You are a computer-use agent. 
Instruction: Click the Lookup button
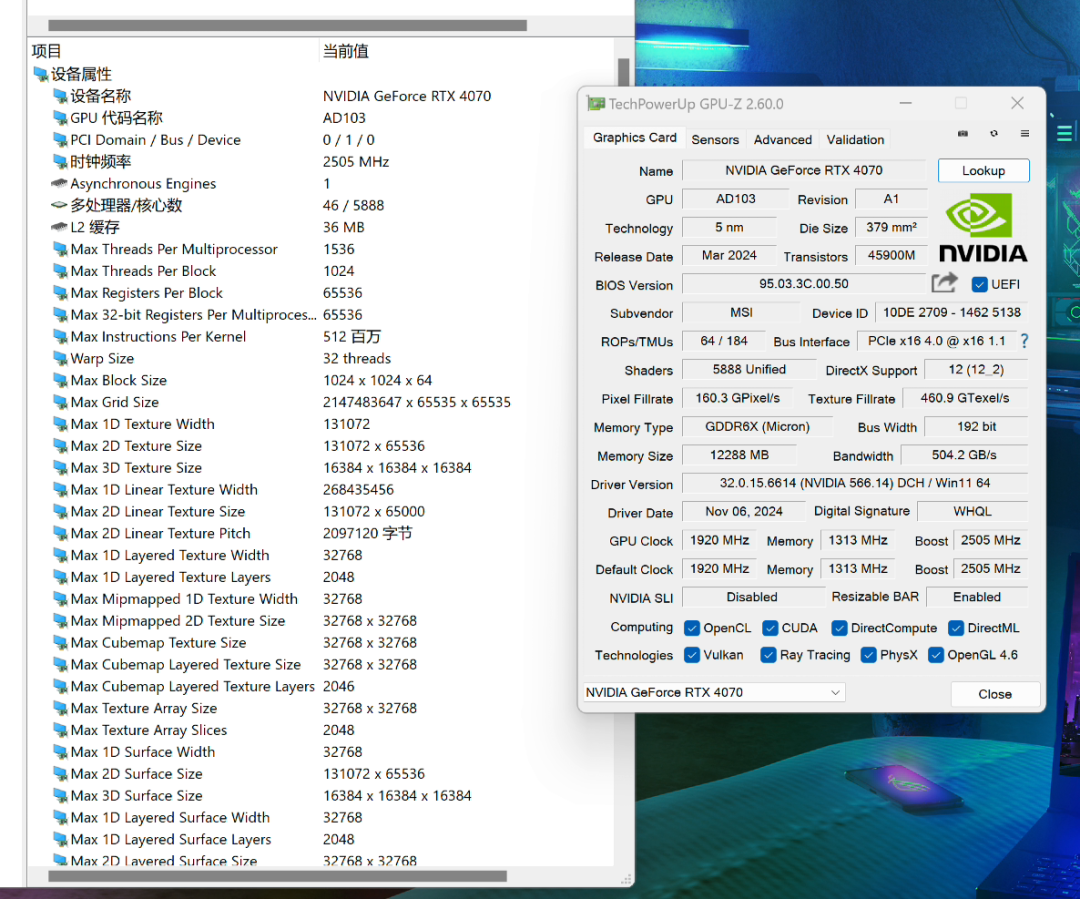[x=984, y=170]
